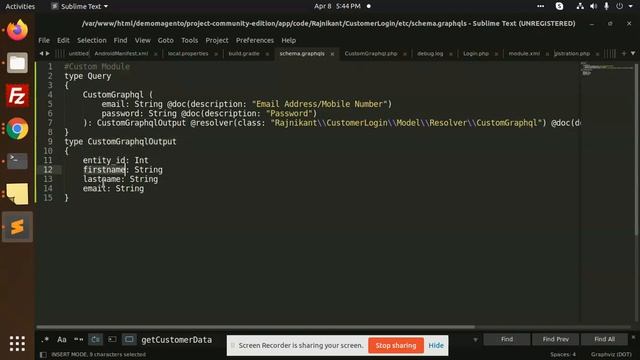
Task: Open the system menu dropdown arrow
Action: coord(631,6)
